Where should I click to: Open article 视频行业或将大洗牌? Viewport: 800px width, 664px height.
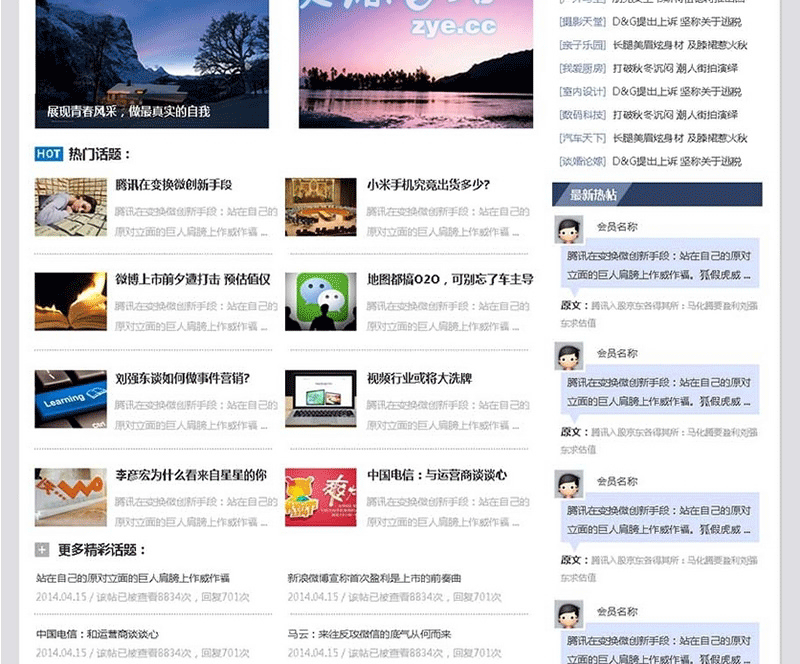(419, 378)
